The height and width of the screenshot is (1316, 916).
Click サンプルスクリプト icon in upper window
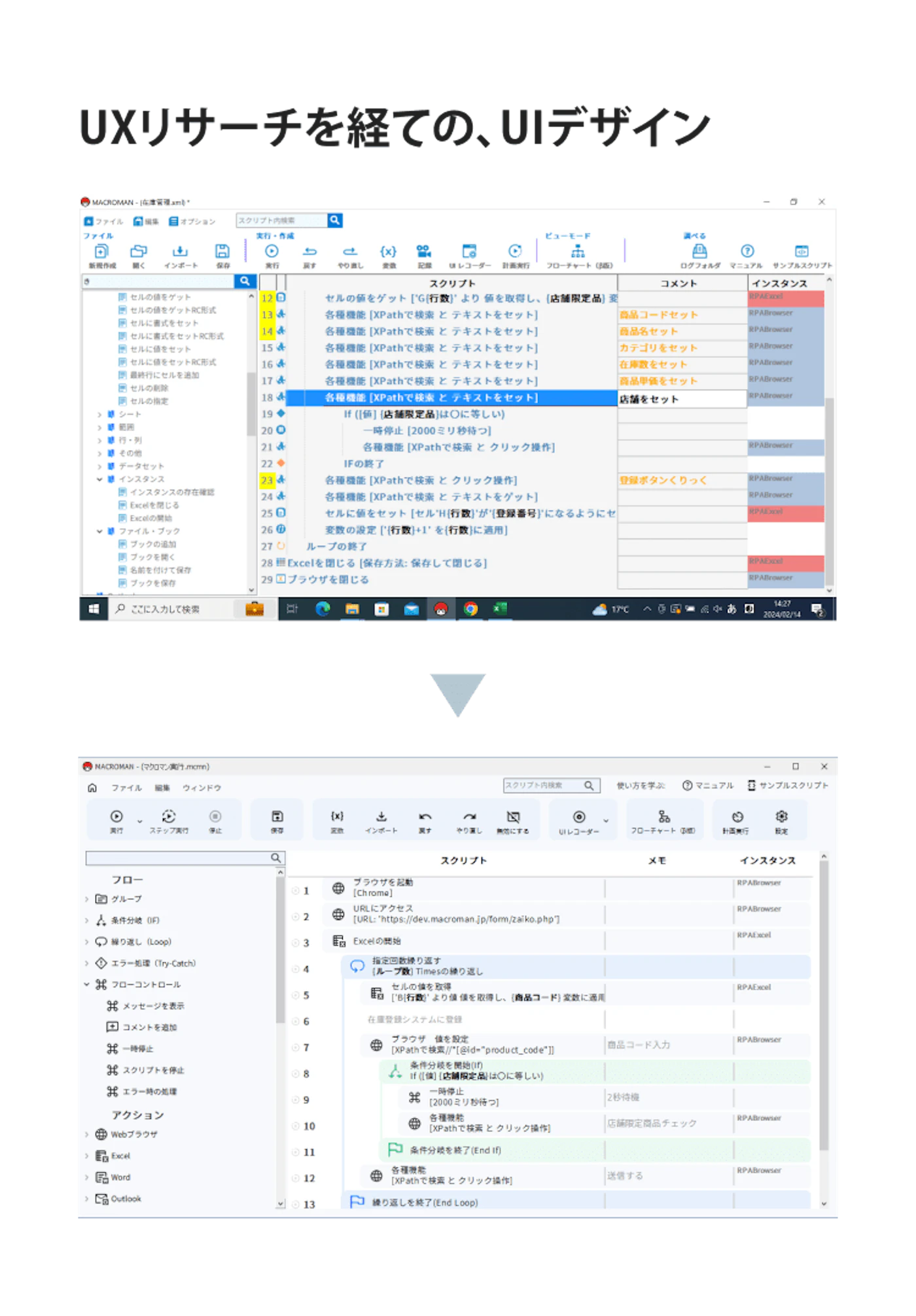pos(801,251)
